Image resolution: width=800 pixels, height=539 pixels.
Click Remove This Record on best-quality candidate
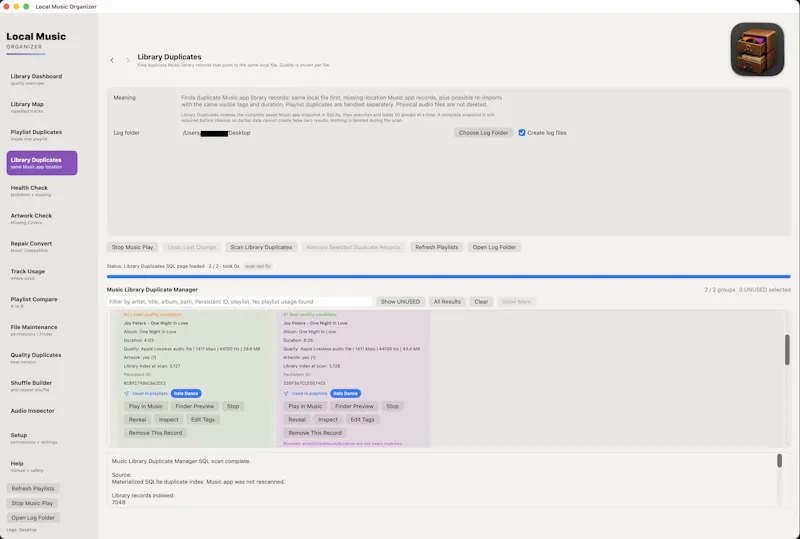coord(315,433)
